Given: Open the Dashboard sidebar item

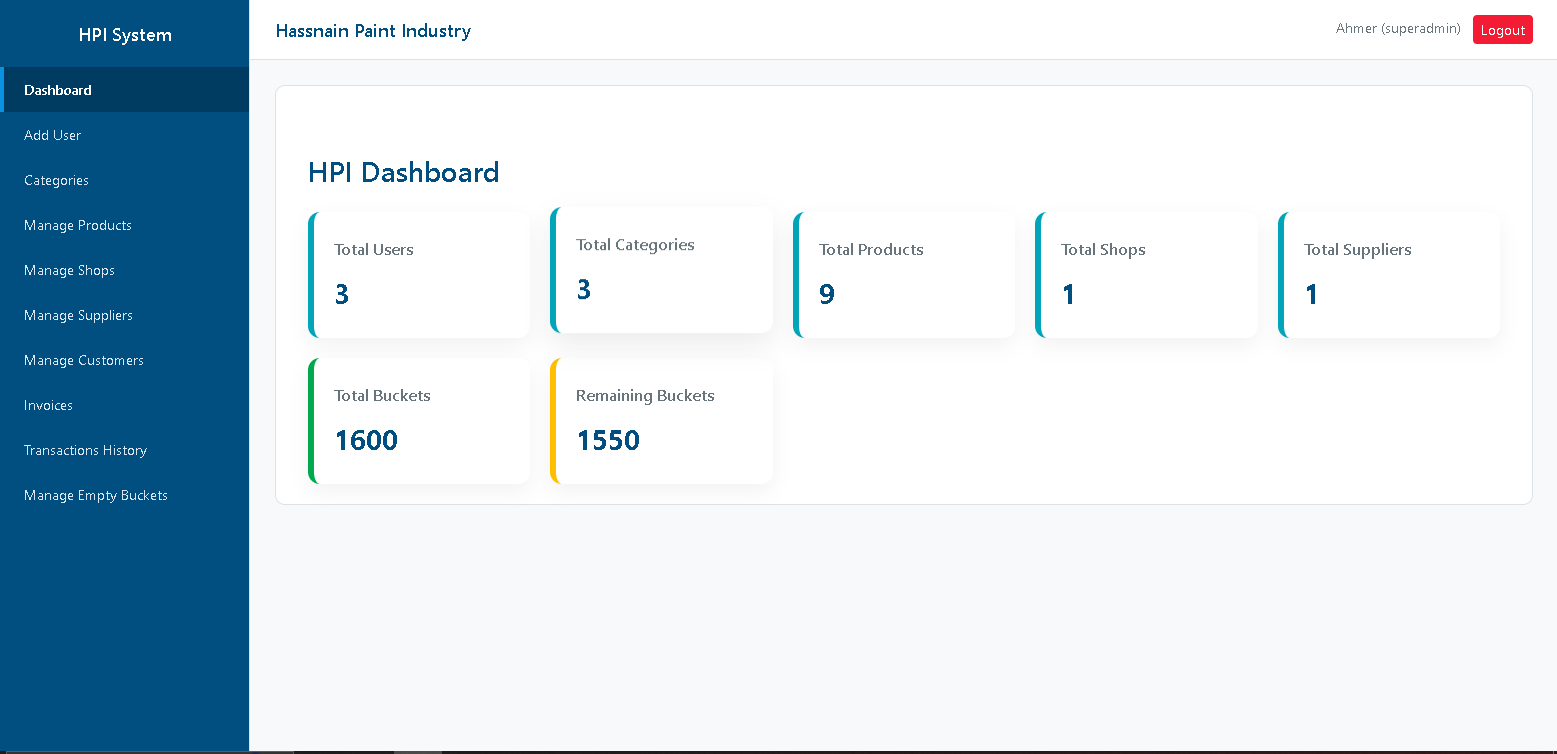Looking at the screenshot, I should click(58, 90).
